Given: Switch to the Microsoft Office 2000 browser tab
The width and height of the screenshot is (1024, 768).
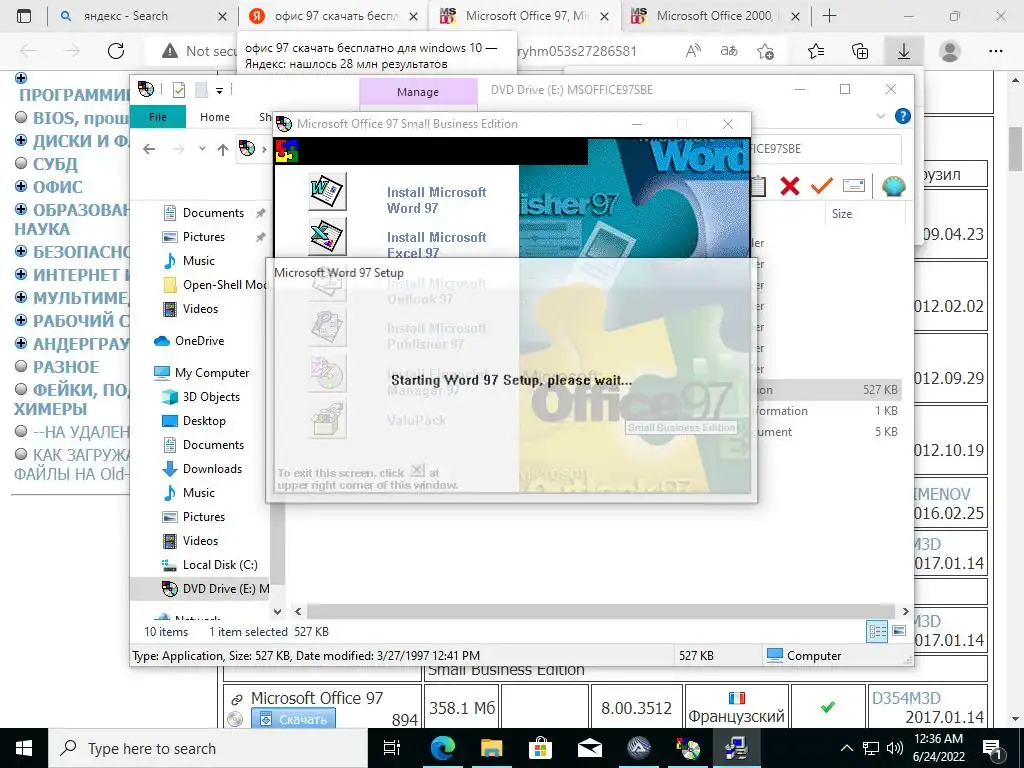Looking at the screenshot, I should tap(715, 16).
